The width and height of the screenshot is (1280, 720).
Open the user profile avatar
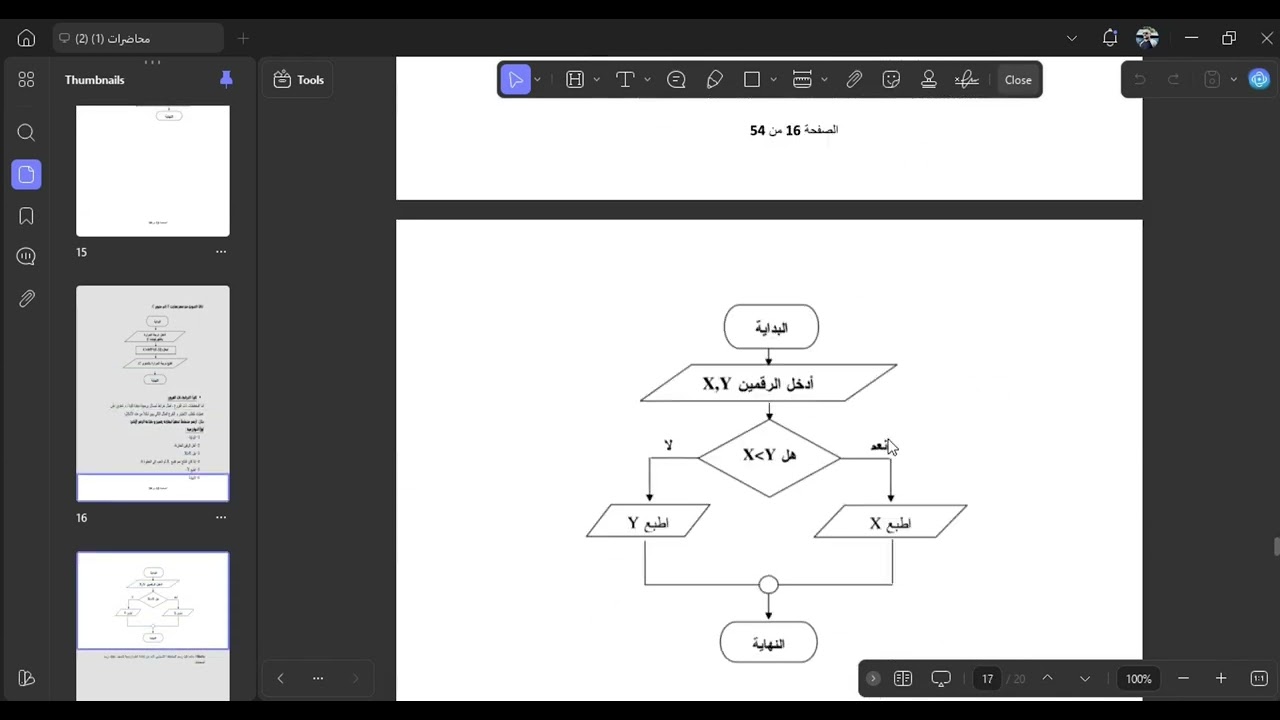click(1147, 38)
